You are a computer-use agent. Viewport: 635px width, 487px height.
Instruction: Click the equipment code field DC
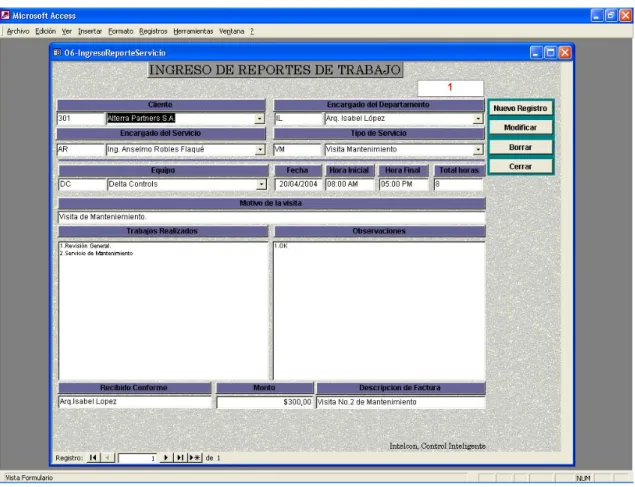click(82, 184)
